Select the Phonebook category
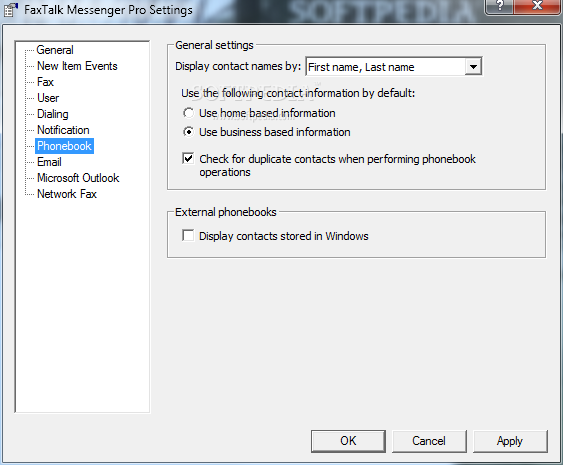 point(64,146)
